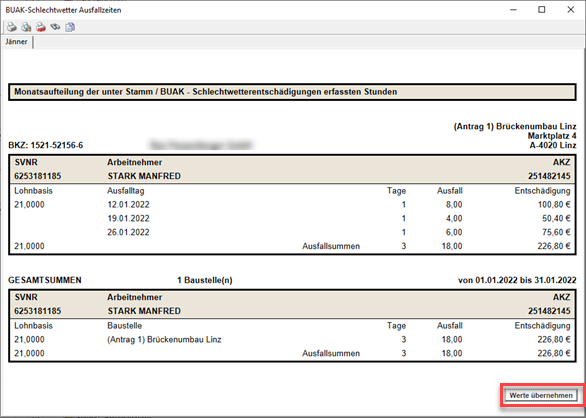This screenshot has height=418, width=586.
Task: Select the 19.01.2022 Ausfalltag entry
Action: [x=128, y=218]
